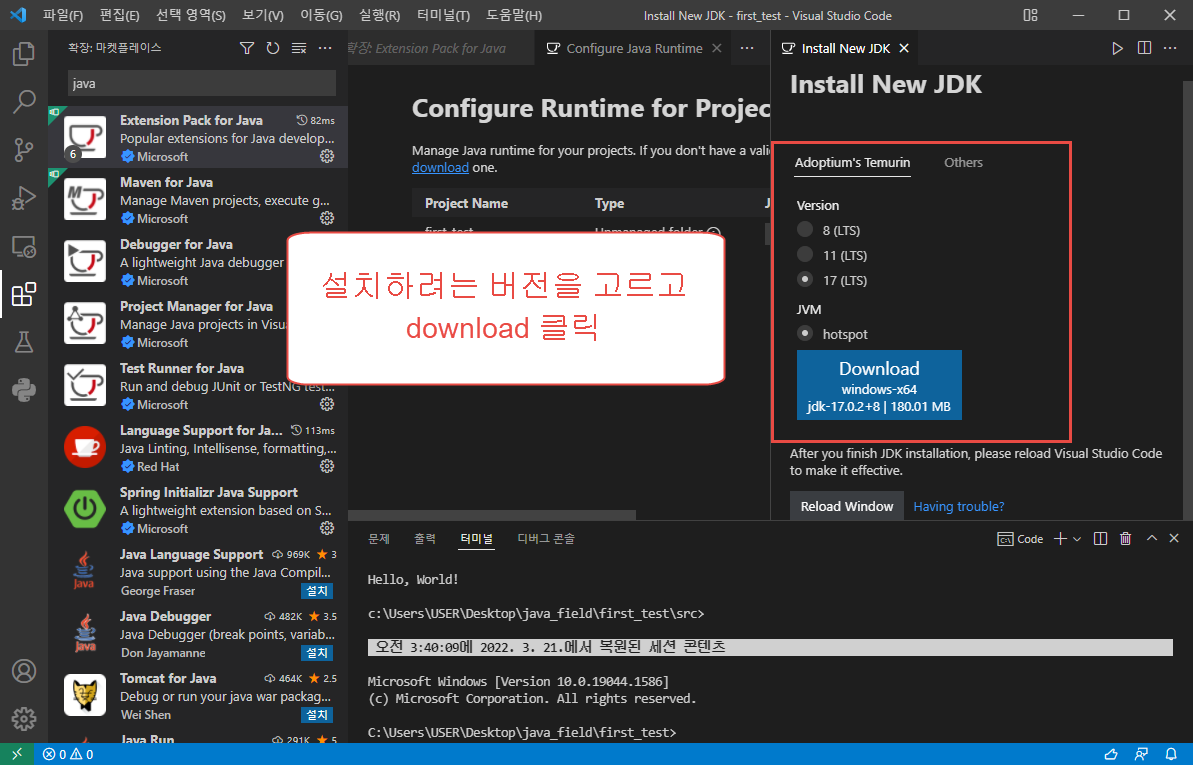
Task: Switch to the 출력 panel tab
Action: coord(425,539)
